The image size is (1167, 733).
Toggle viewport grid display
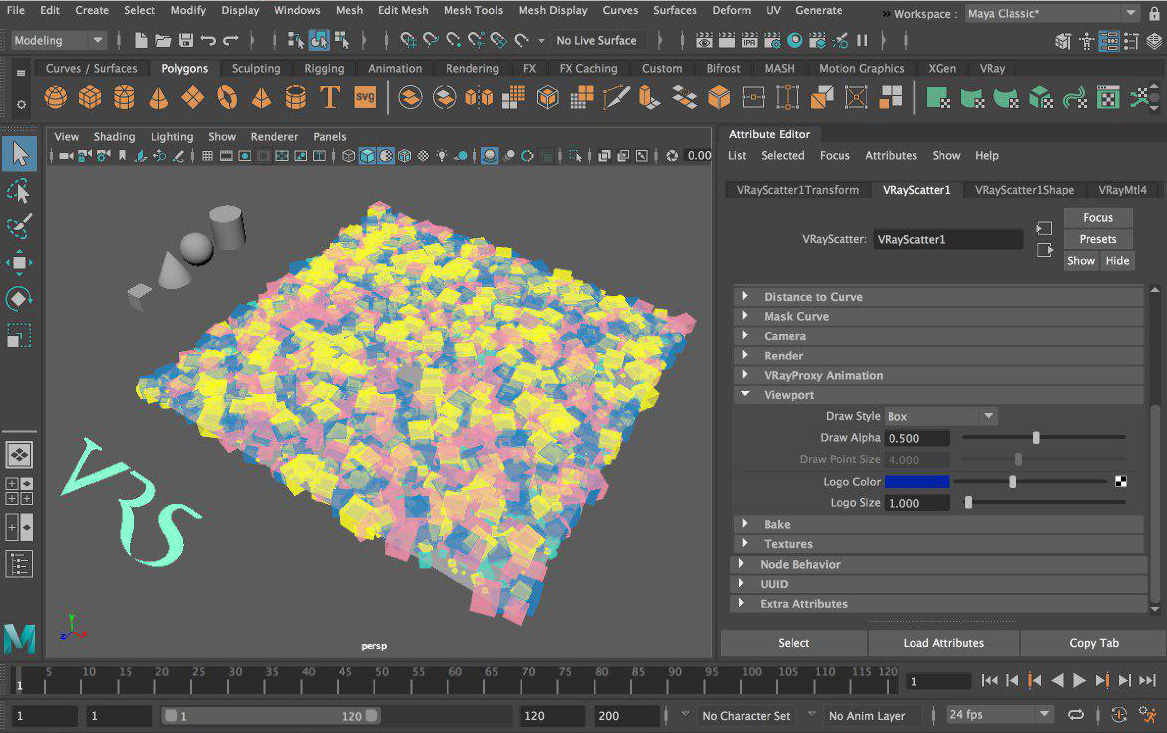click(208, 156)
